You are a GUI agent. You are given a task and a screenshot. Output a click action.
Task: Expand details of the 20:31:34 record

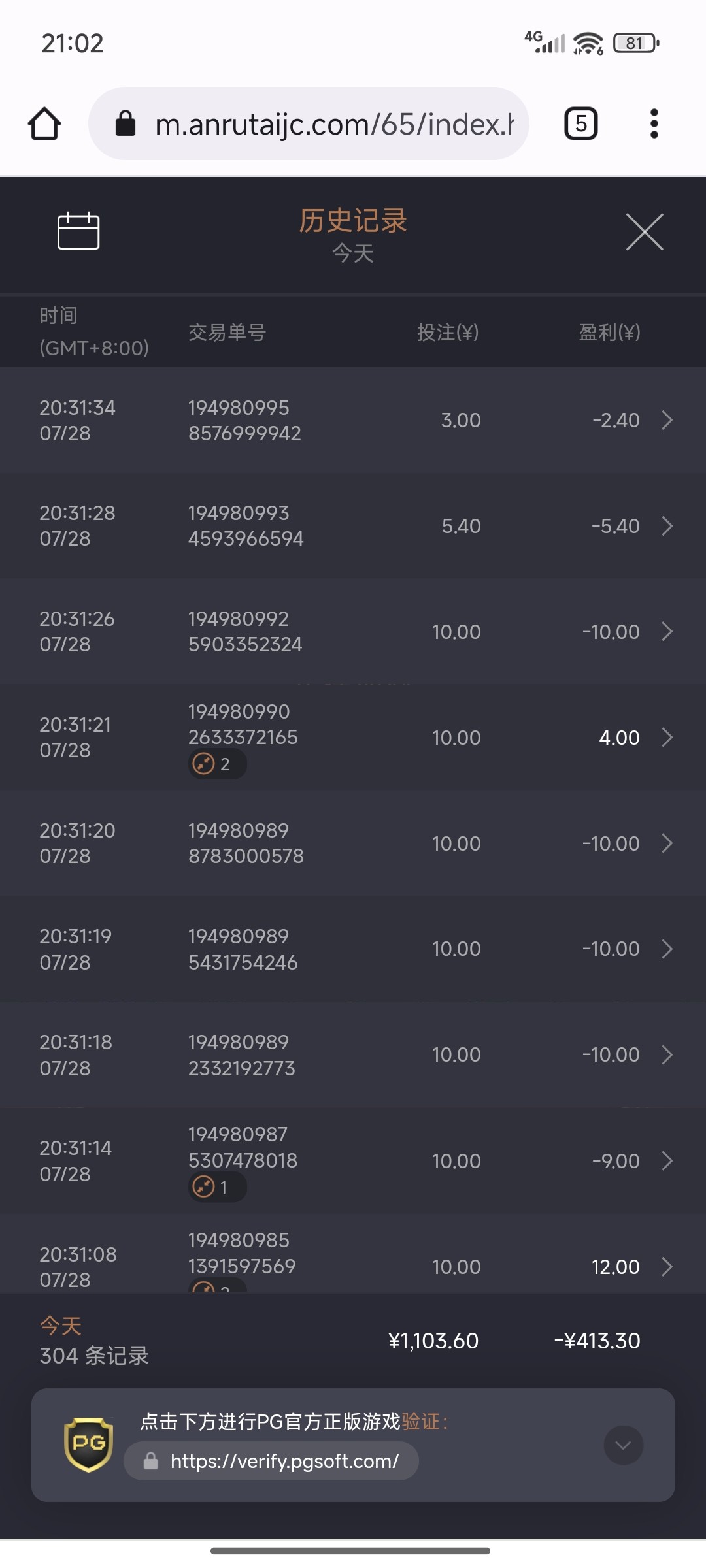pos(667,420)
